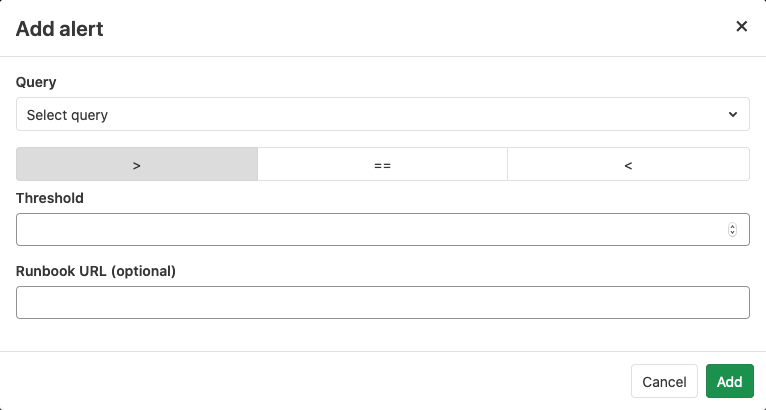Viewport: 766px width, 410px height.
Task: Select the equals (==) operator
Action: pyautogui.click(x=382, y=164)
